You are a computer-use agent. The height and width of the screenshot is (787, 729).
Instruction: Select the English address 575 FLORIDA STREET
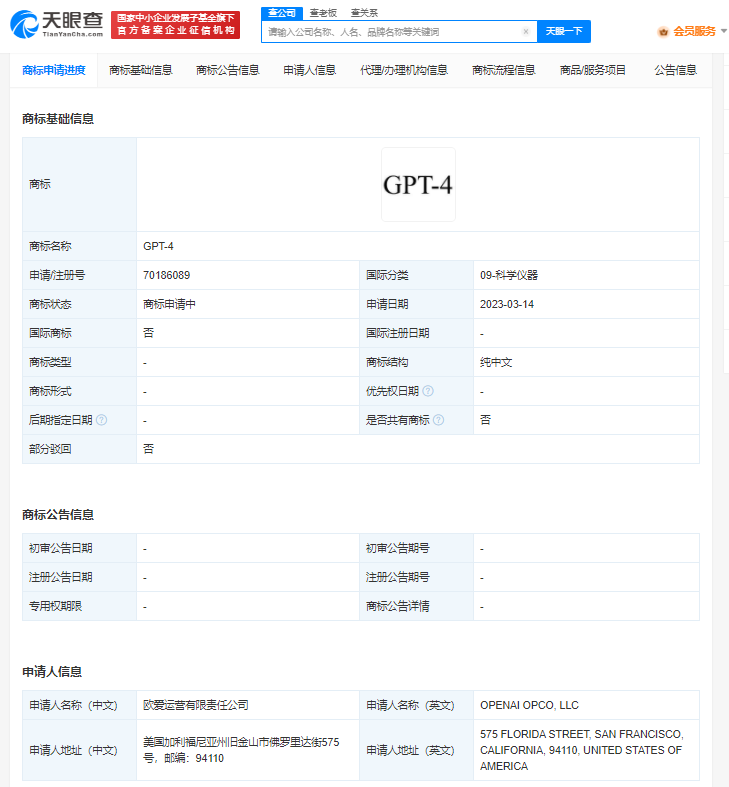point(582,750)
